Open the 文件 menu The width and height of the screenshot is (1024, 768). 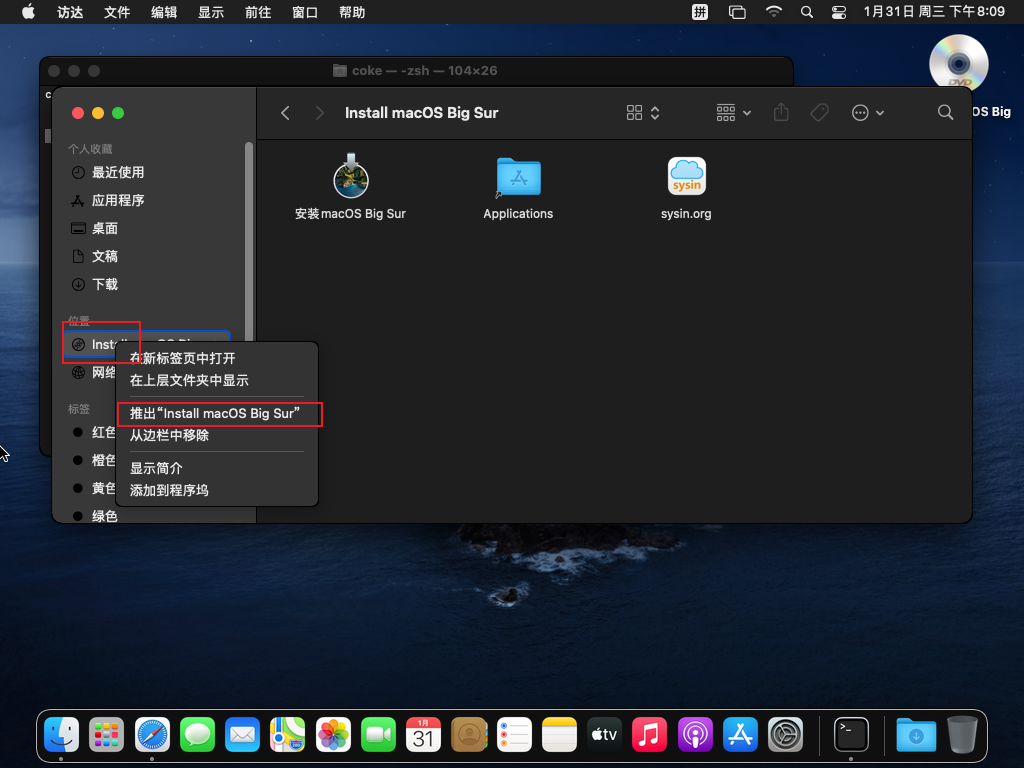(117, 12)
